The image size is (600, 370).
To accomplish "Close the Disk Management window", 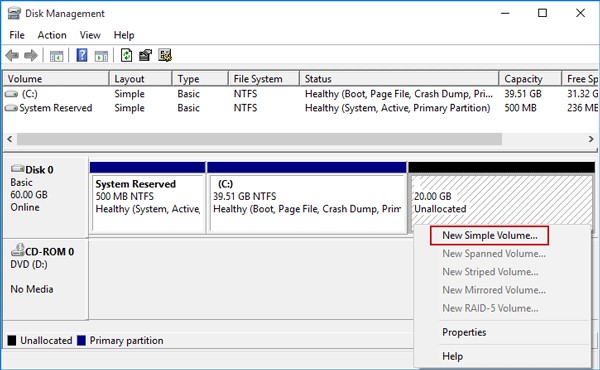I will 580,13.
